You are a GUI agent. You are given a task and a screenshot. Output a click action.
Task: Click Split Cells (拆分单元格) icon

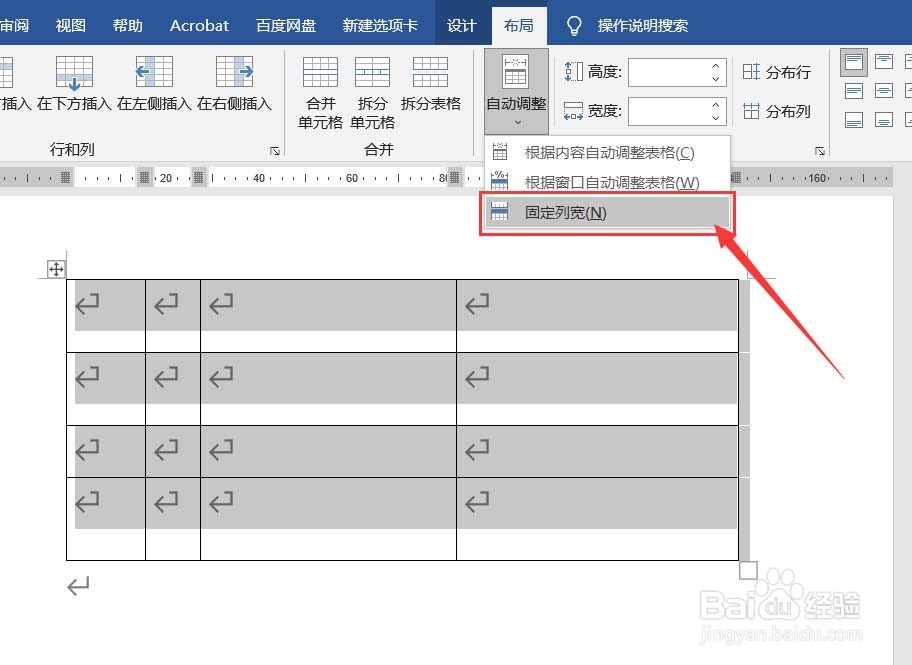372,72
